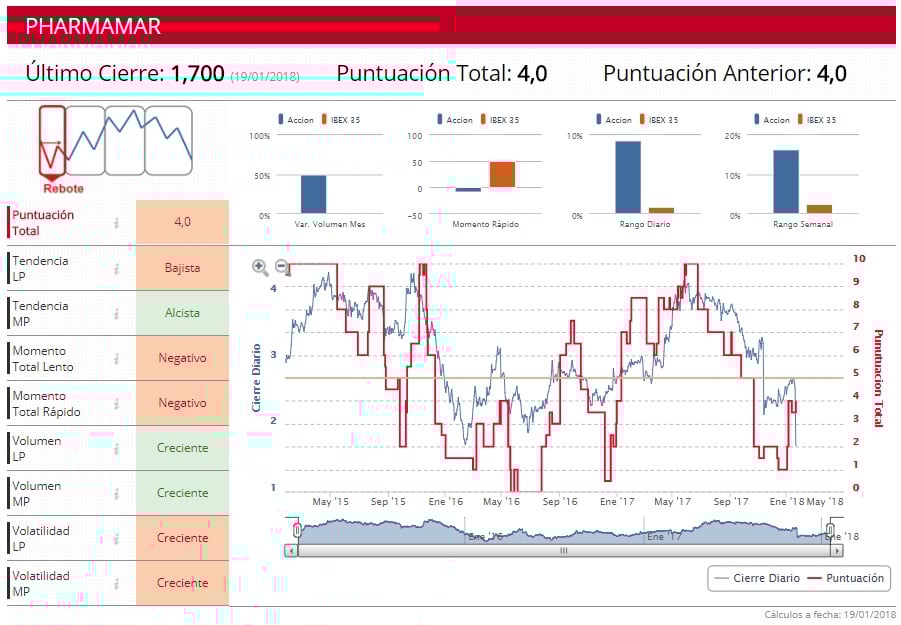Click Negativo value for Momento Total Rápido
The height and width of the screenshot is (625, 901).
(182, 403)
